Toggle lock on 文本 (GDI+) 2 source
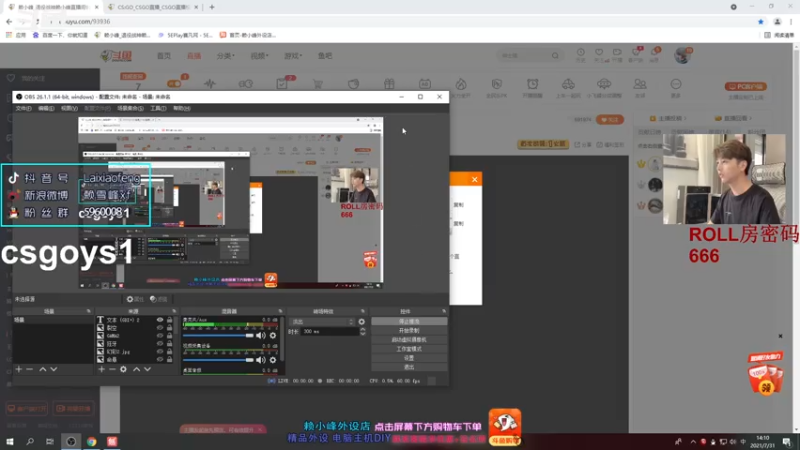The height and width of the screenshot is (450, 800). coord(169,320)
